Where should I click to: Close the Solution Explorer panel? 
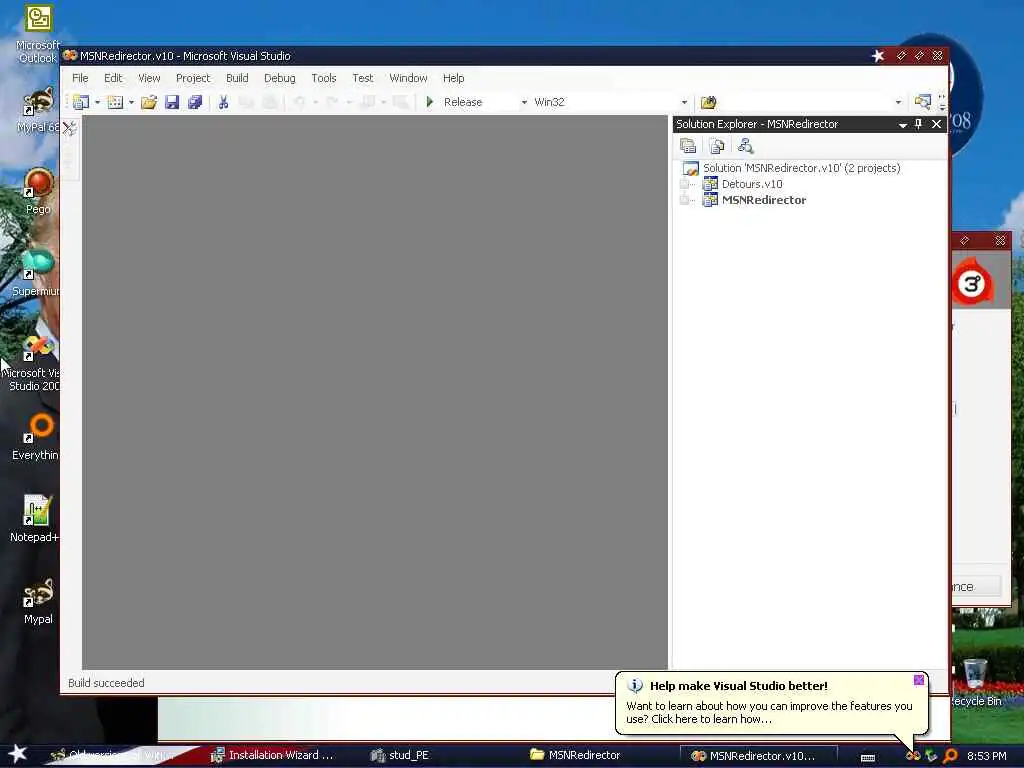click(936, 123)
